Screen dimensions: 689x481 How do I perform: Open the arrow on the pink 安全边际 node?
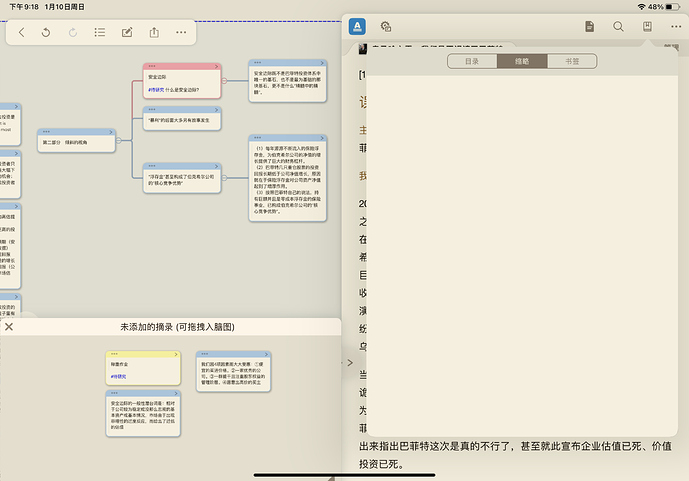(x=216, y=66)
